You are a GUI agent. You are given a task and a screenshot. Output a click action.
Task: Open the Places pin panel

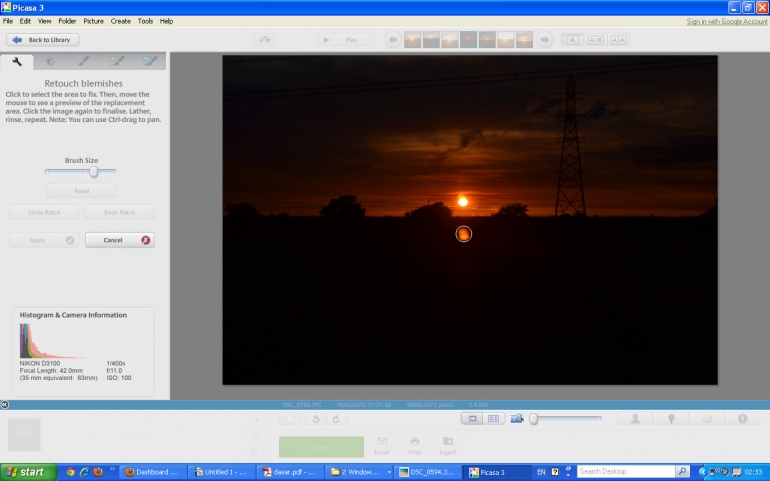(x=671, y=418)
